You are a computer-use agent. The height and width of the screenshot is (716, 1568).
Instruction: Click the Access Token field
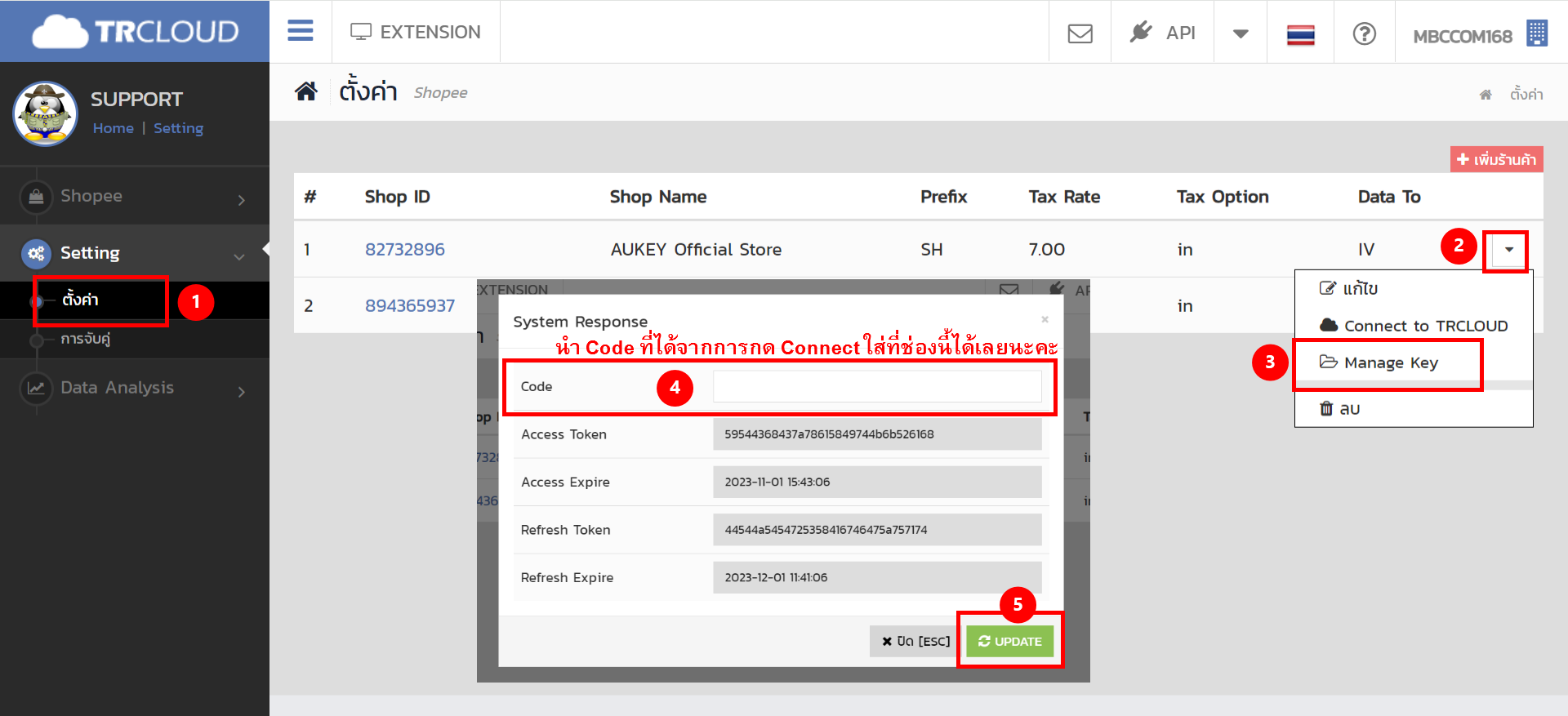point(877,434)
